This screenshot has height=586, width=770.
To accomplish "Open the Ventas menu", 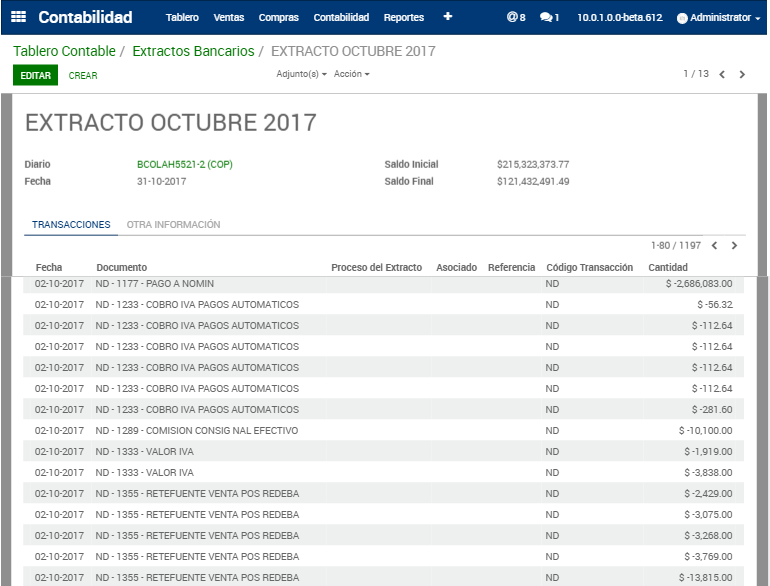I will coord(228,17).
